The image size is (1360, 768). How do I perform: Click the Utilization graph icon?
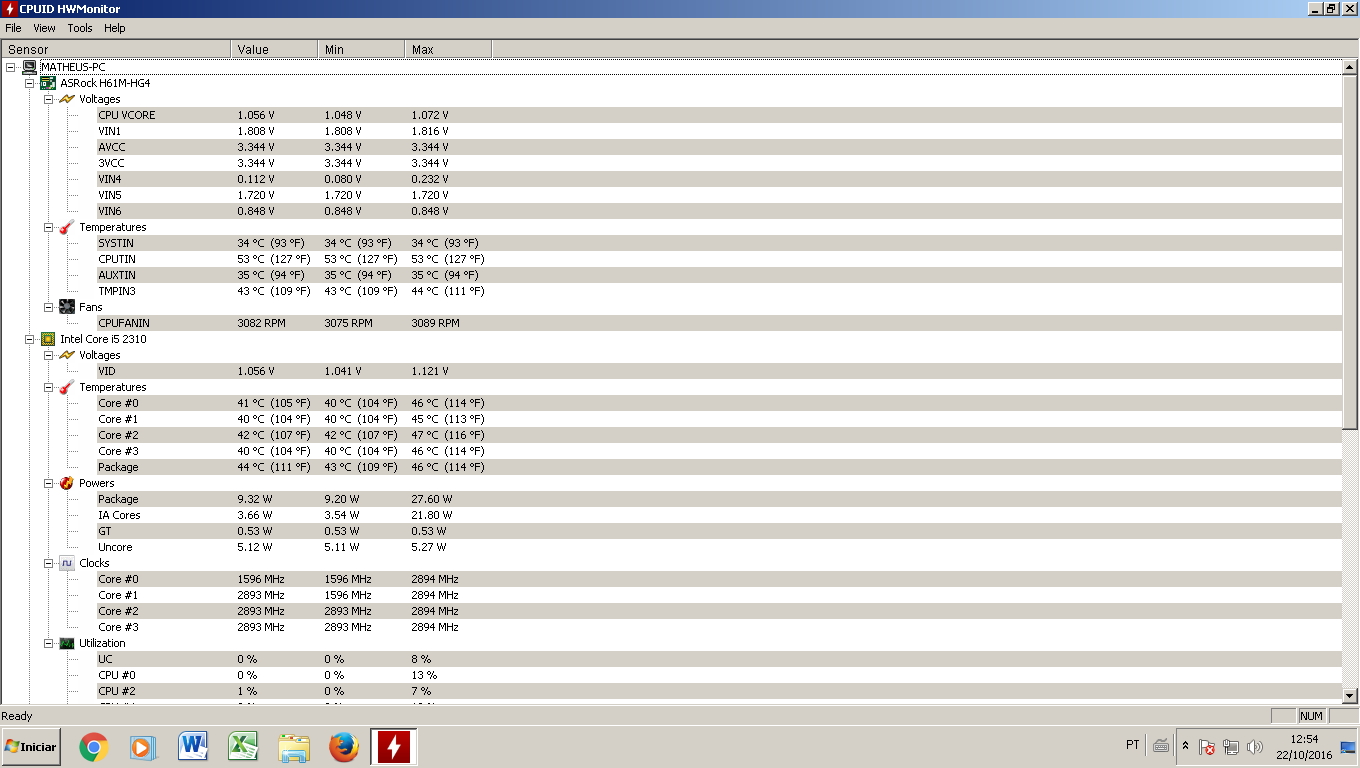click(67, 643)
